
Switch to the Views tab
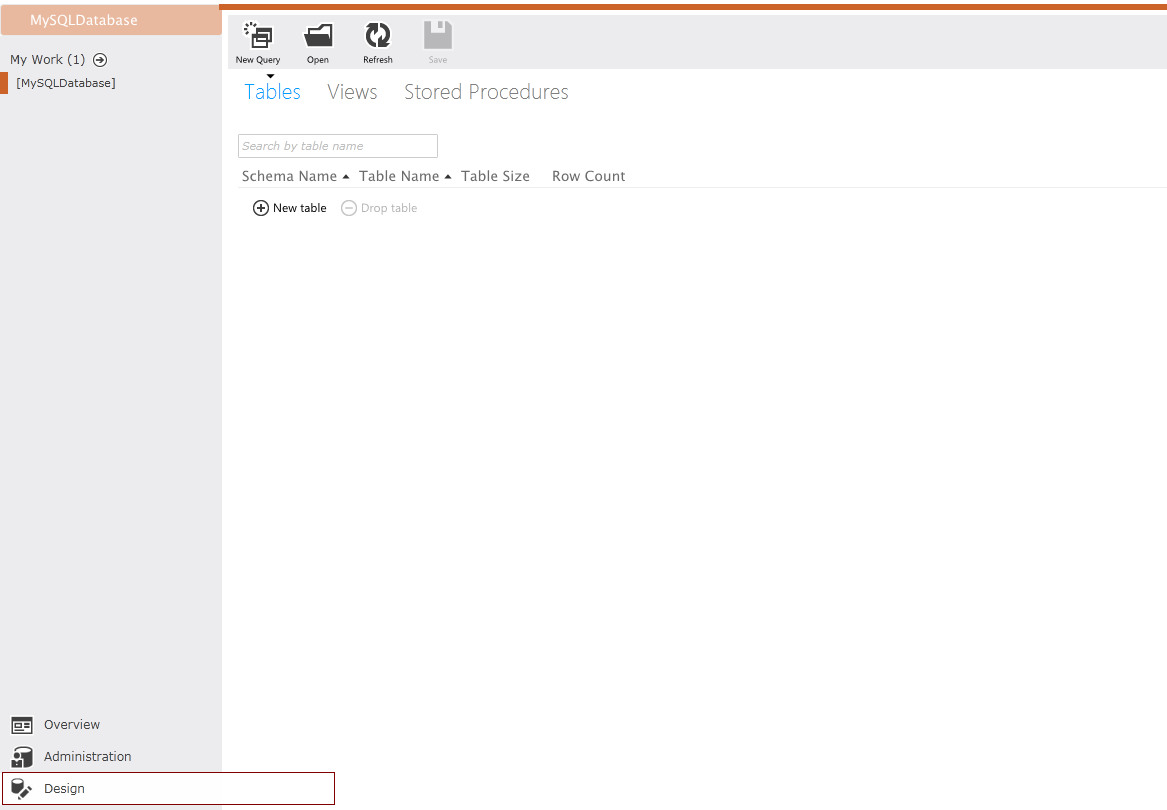352,92
